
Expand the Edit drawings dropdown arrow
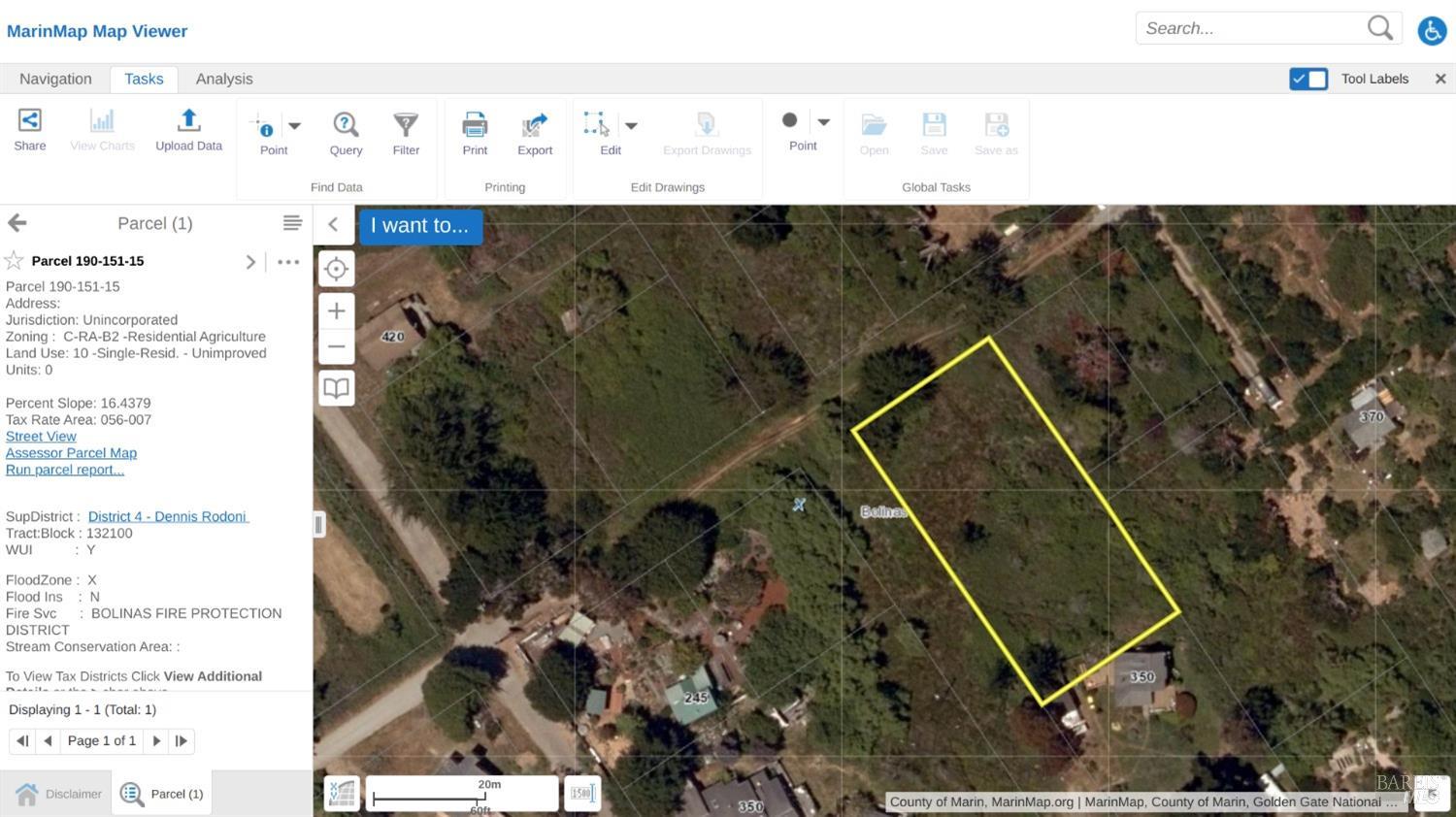pos(631,125)
